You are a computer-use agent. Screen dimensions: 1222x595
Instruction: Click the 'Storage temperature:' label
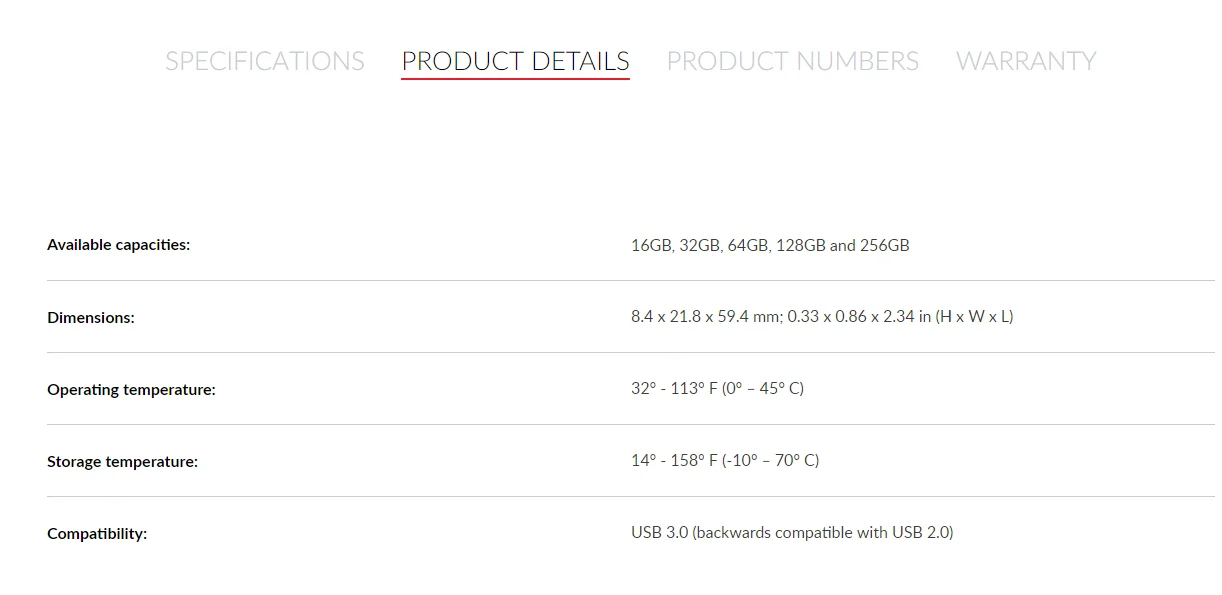click(x=122, y=462)
